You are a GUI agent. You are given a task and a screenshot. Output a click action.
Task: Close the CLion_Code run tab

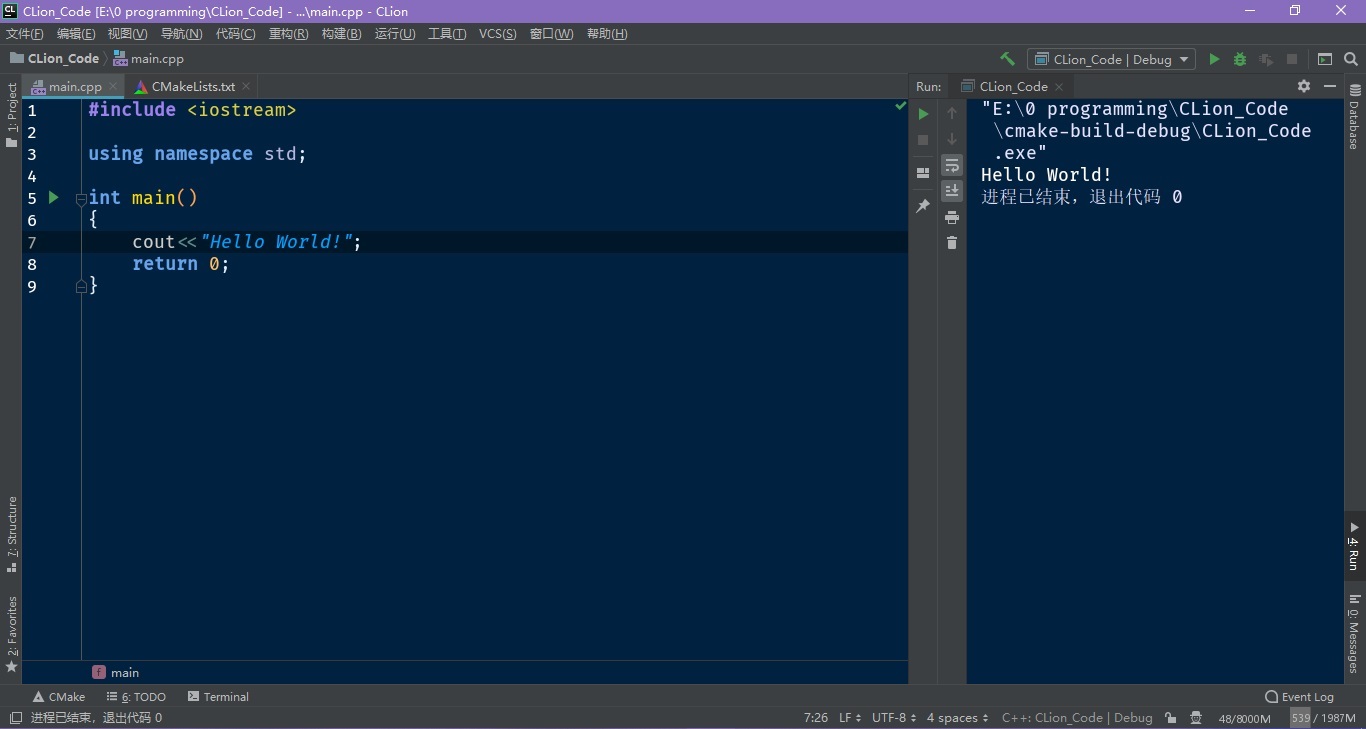tap(1059, 87)
